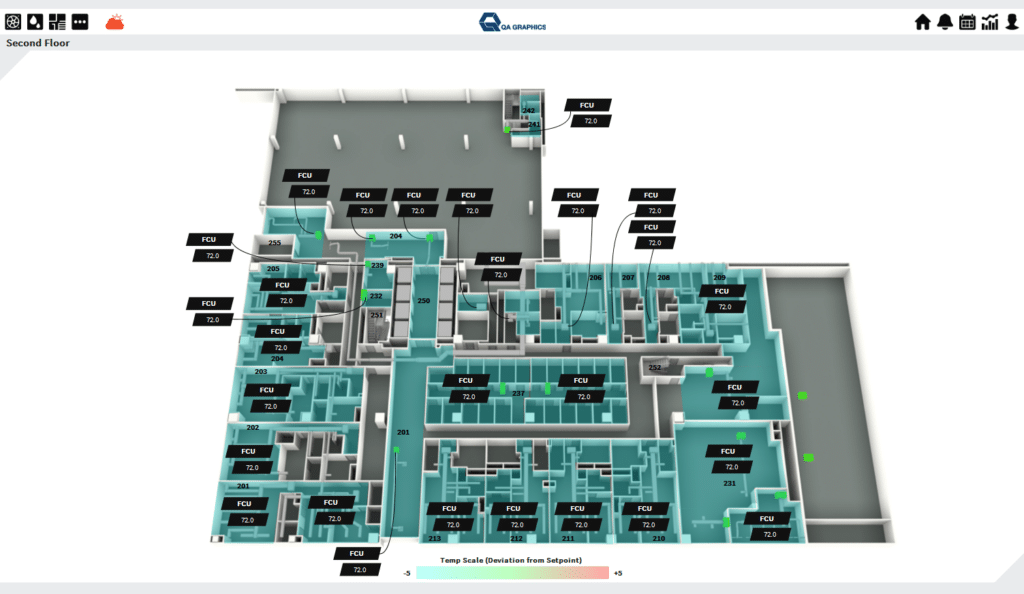Select room number 239

(377, 266)
